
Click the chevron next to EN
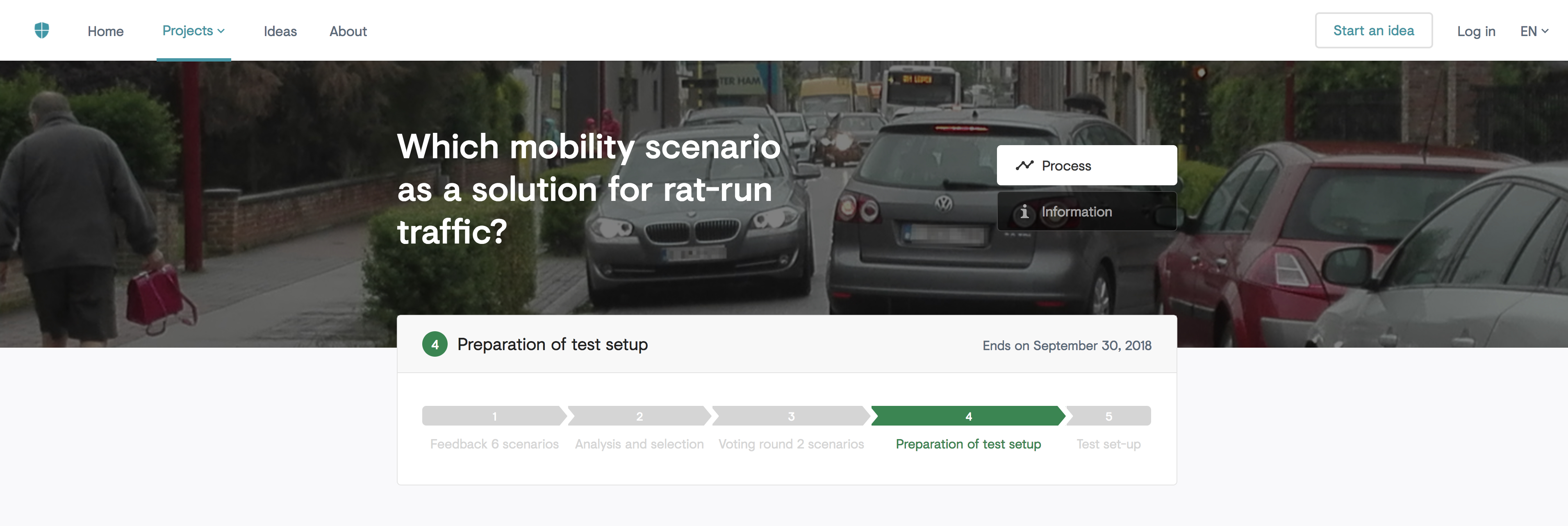[1545, 31]
